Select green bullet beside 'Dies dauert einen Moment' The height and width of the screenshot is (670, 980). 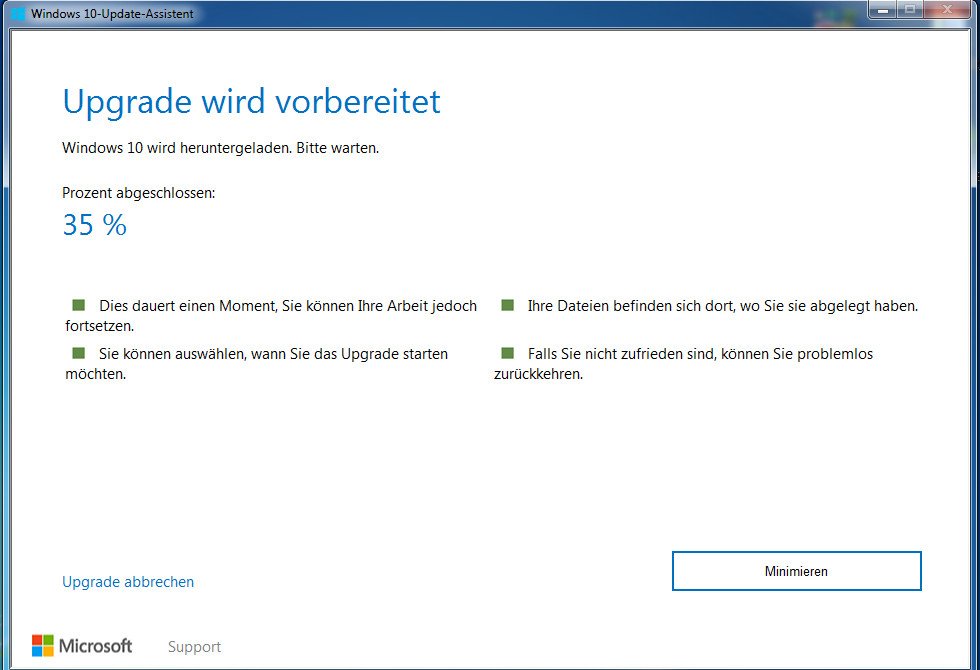click(x=79, y=305)
